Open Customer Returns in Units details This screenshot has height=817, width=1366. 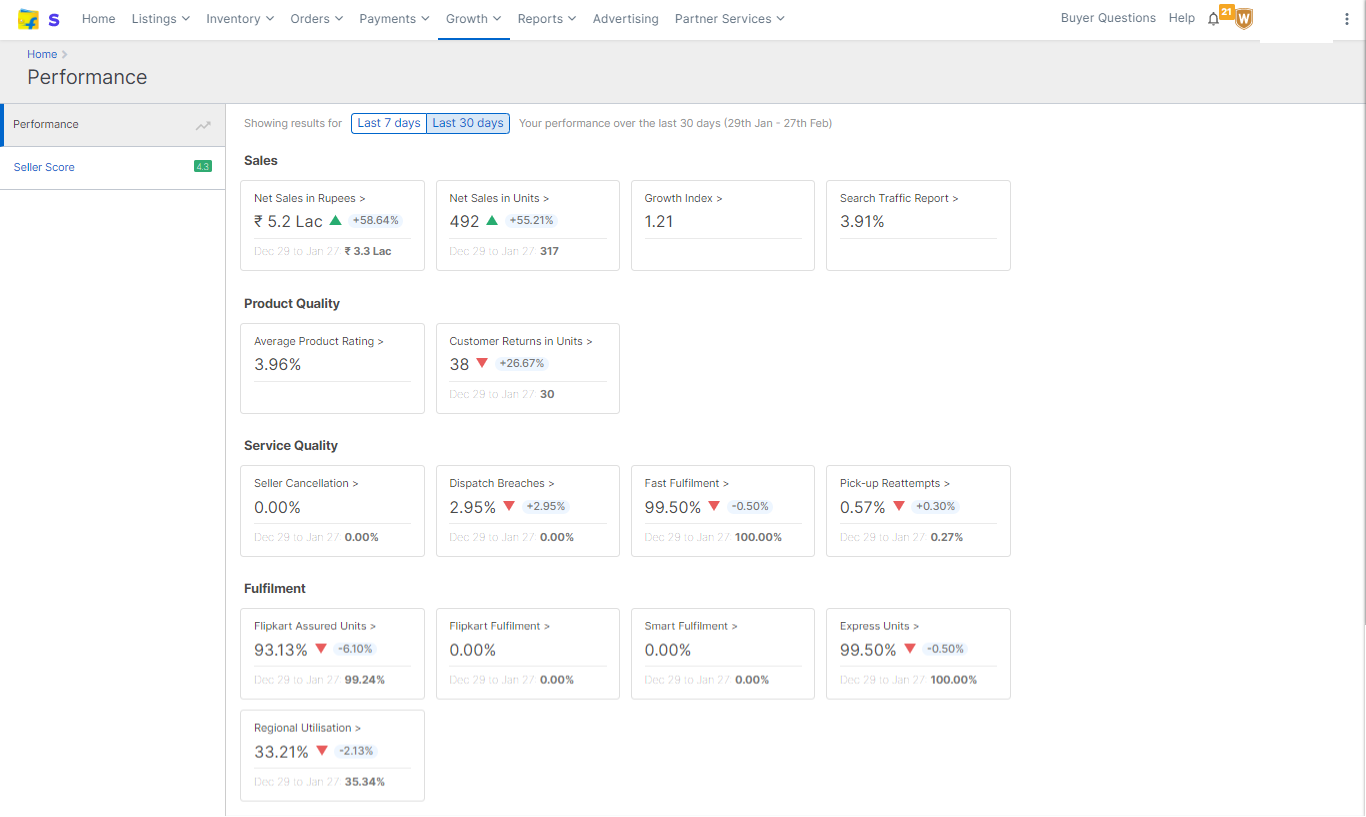521,341
